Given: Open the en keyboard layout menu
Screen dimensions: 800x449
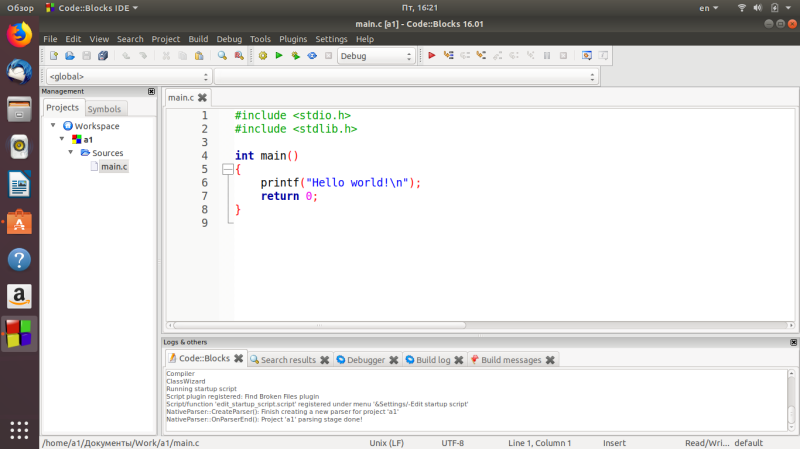Looking at the screenshot, I should [709, 8].
